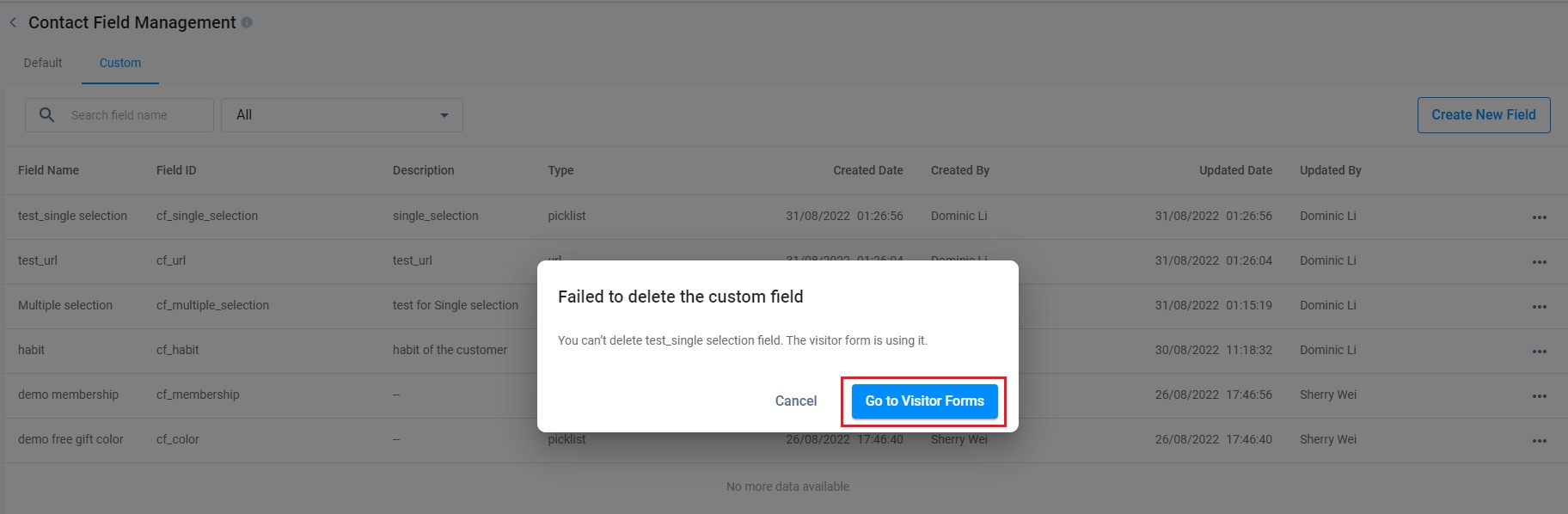
Task: Focus the Search field name input
Action: click(x=138, y=115)
